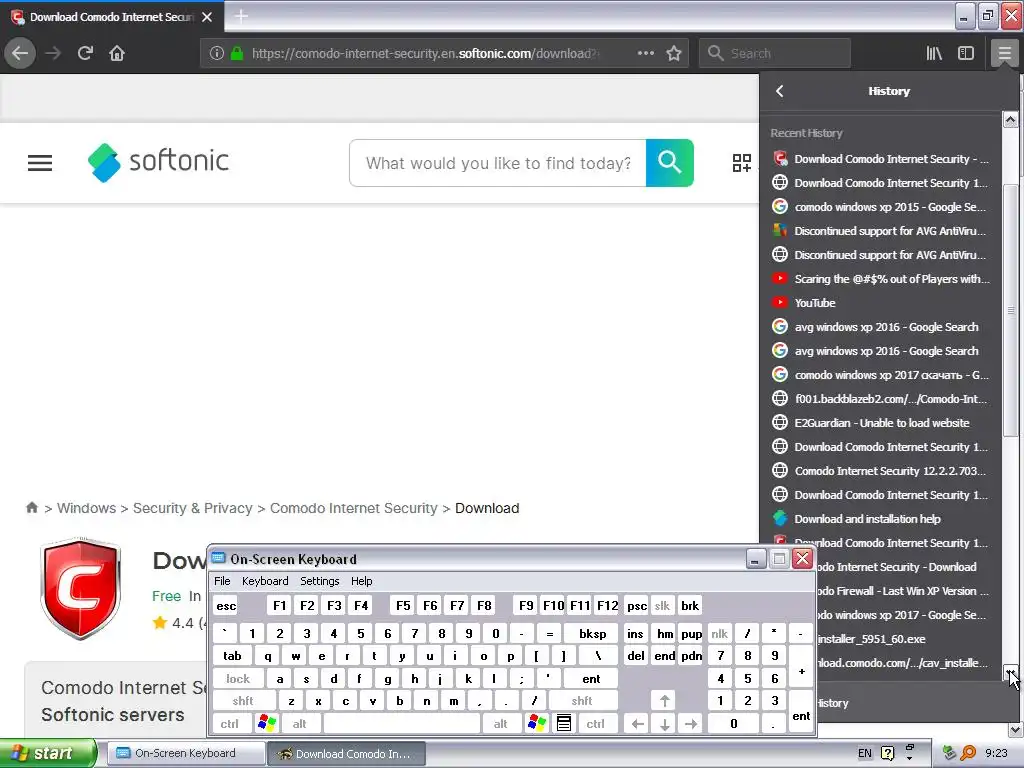Open the Windows start menu
Viewport: 1024px width, 768px height.
(47, 754)
